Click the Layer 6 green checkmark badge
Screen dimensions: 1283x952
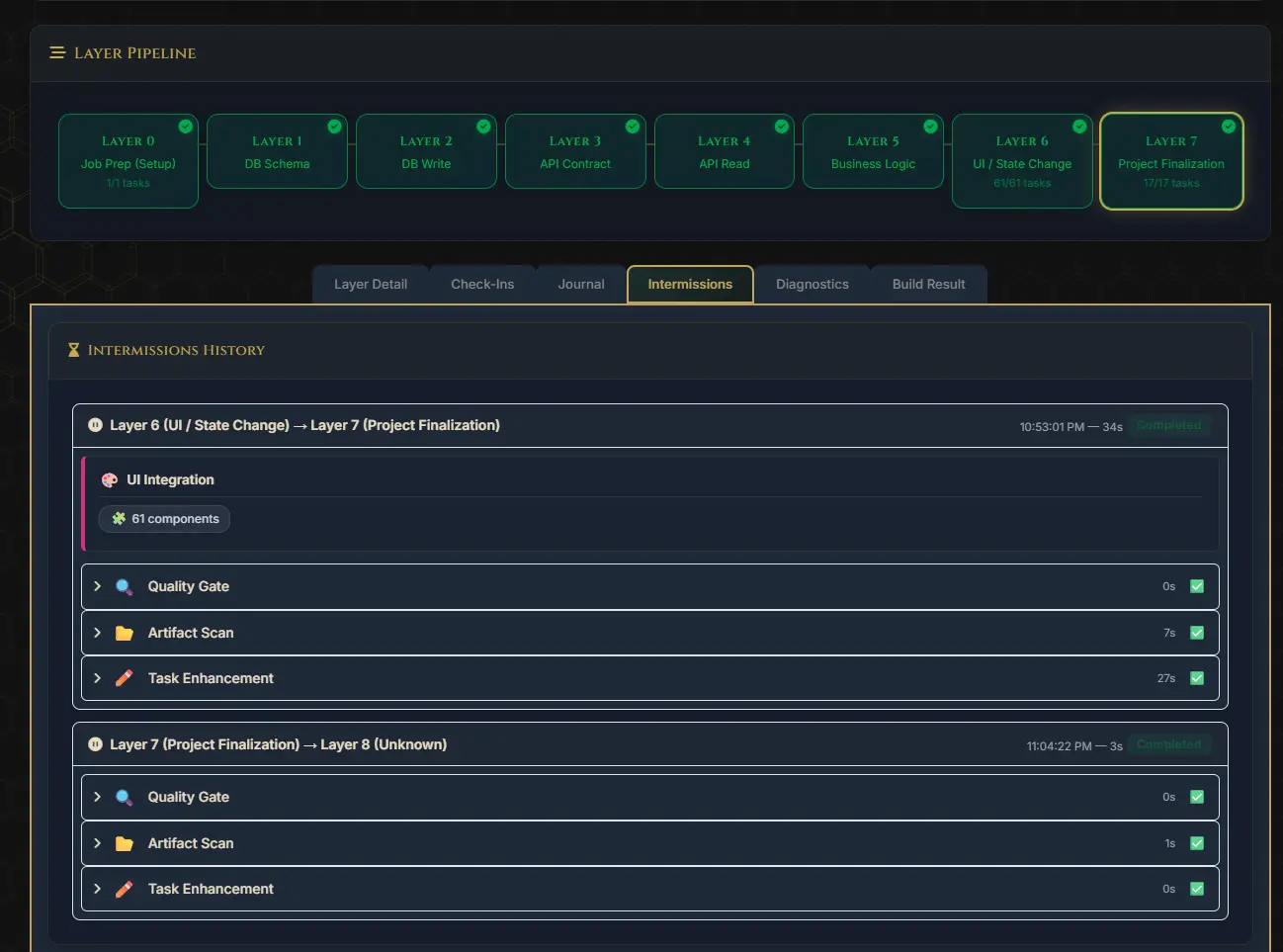point(1079,127)
